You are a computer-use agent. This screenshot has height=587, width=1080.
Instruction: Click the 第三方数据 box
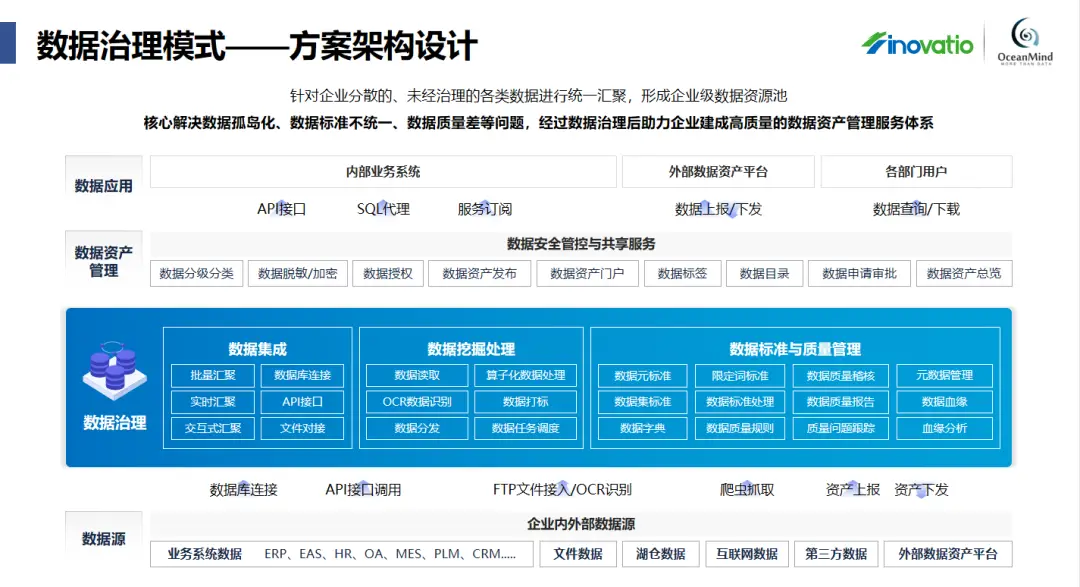(836, 554)
